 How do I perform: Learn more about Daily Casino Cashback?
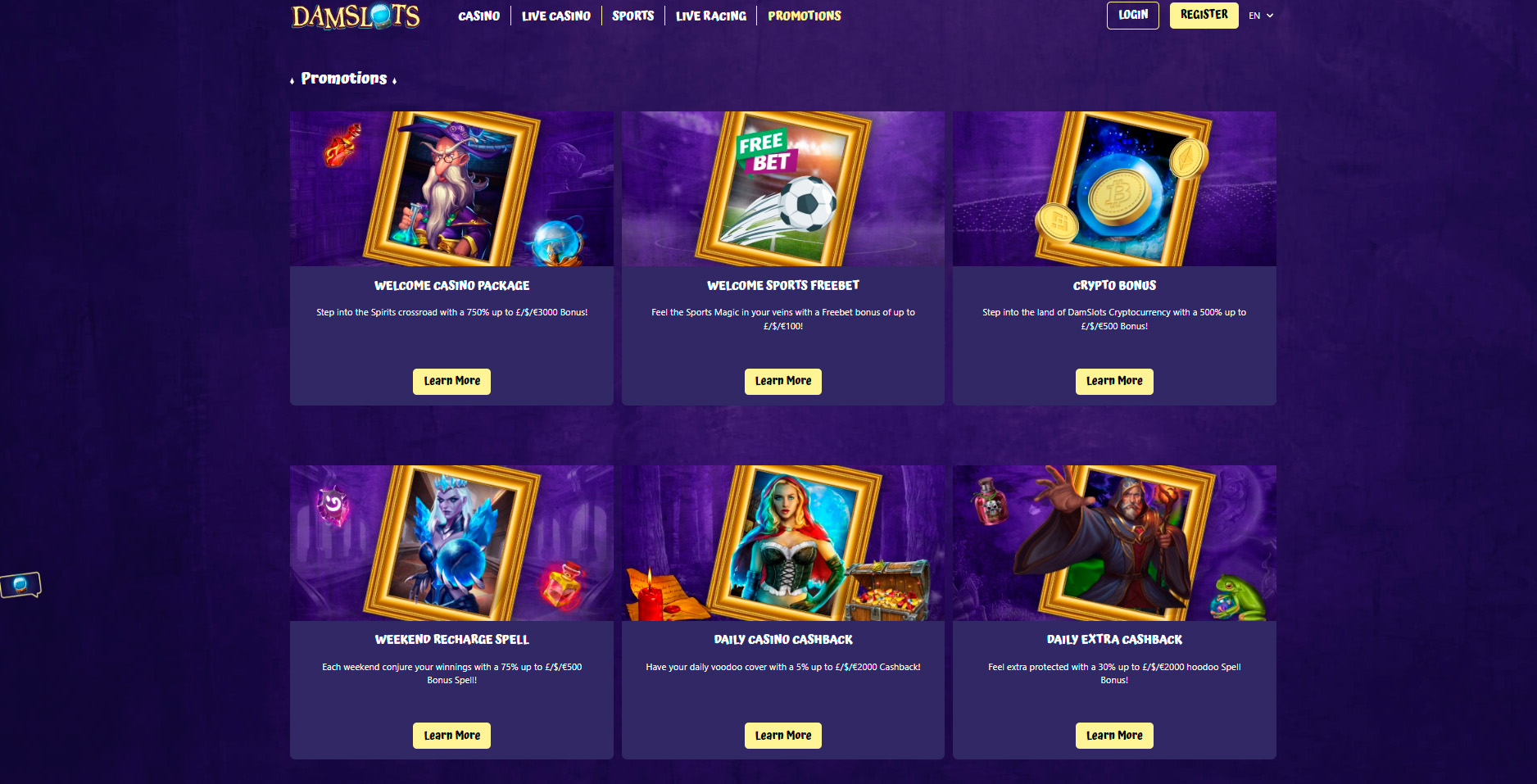pyautogui.click(x=782, y=736)
